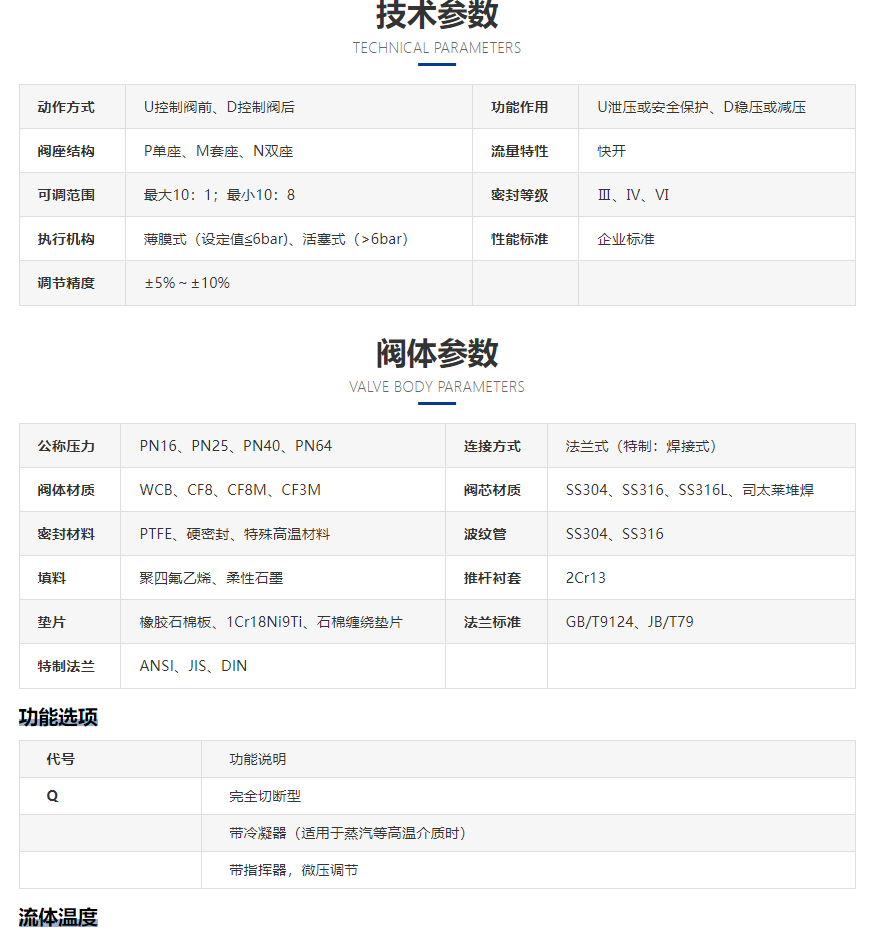Select the PN16、PN25、PN40、PN64 pressure values
Image resolution: width=890 pixels, height=930 pixels.
click(236, 446)
